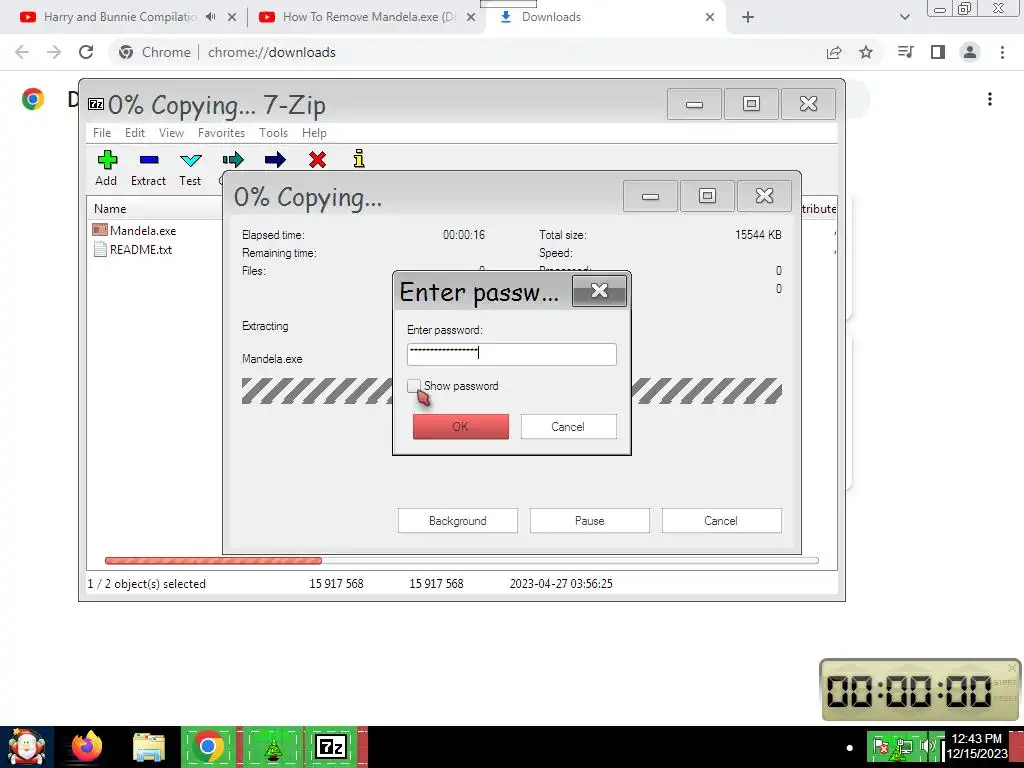Expand the Chrome tab search chevron

click(904, 18)
